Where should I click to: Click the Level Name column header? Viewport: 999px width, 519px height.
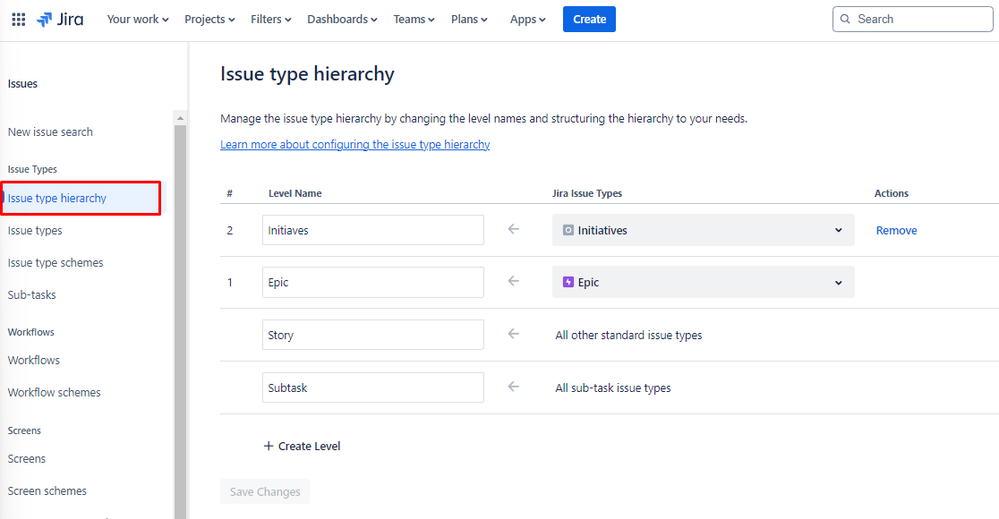coord(295,193)
